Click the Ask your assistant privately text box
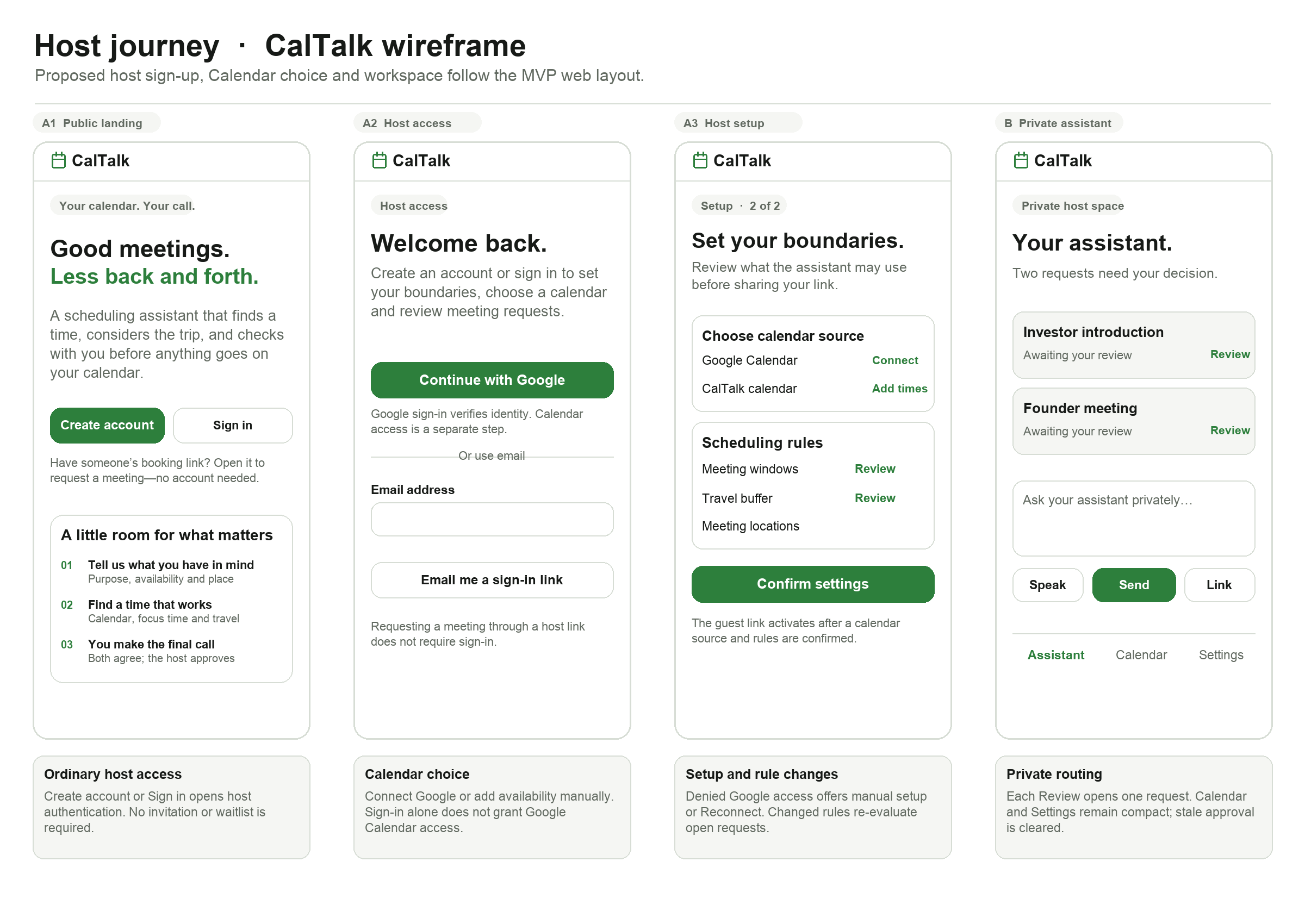This screenshot has width=1305, height=924. tap(1133, 519)
